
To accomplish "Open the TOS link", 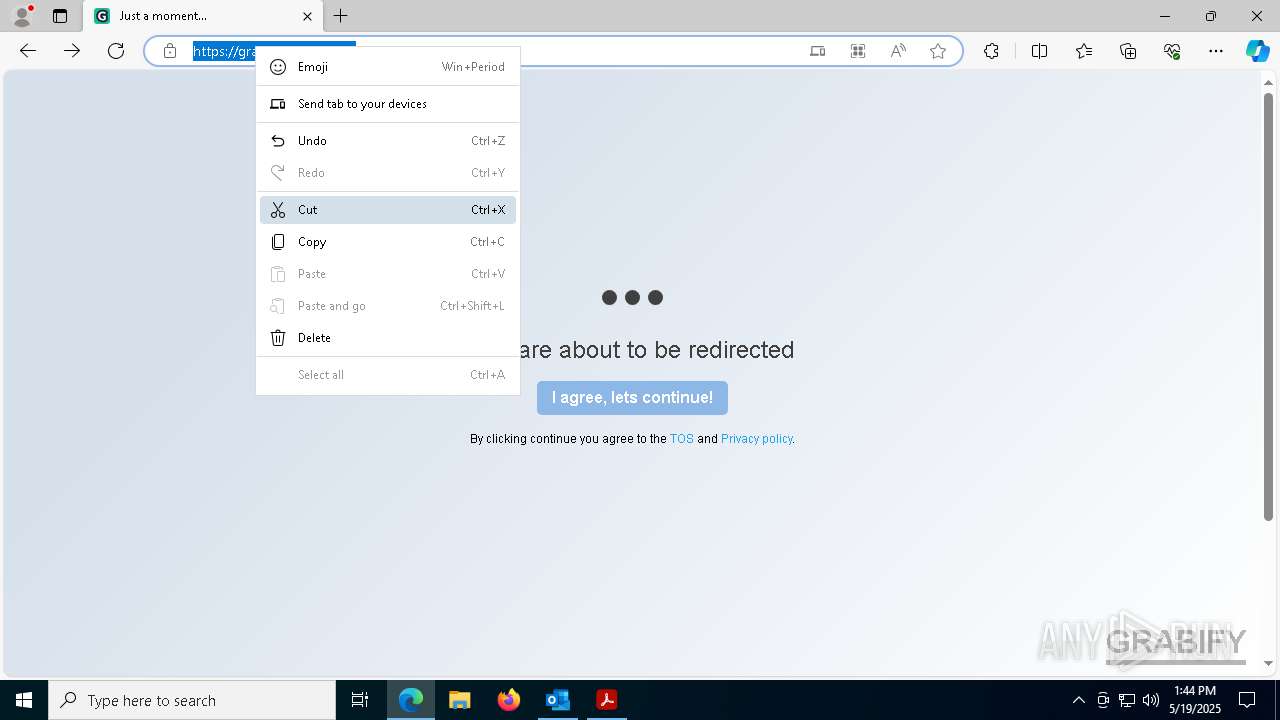I will (682, 439).
